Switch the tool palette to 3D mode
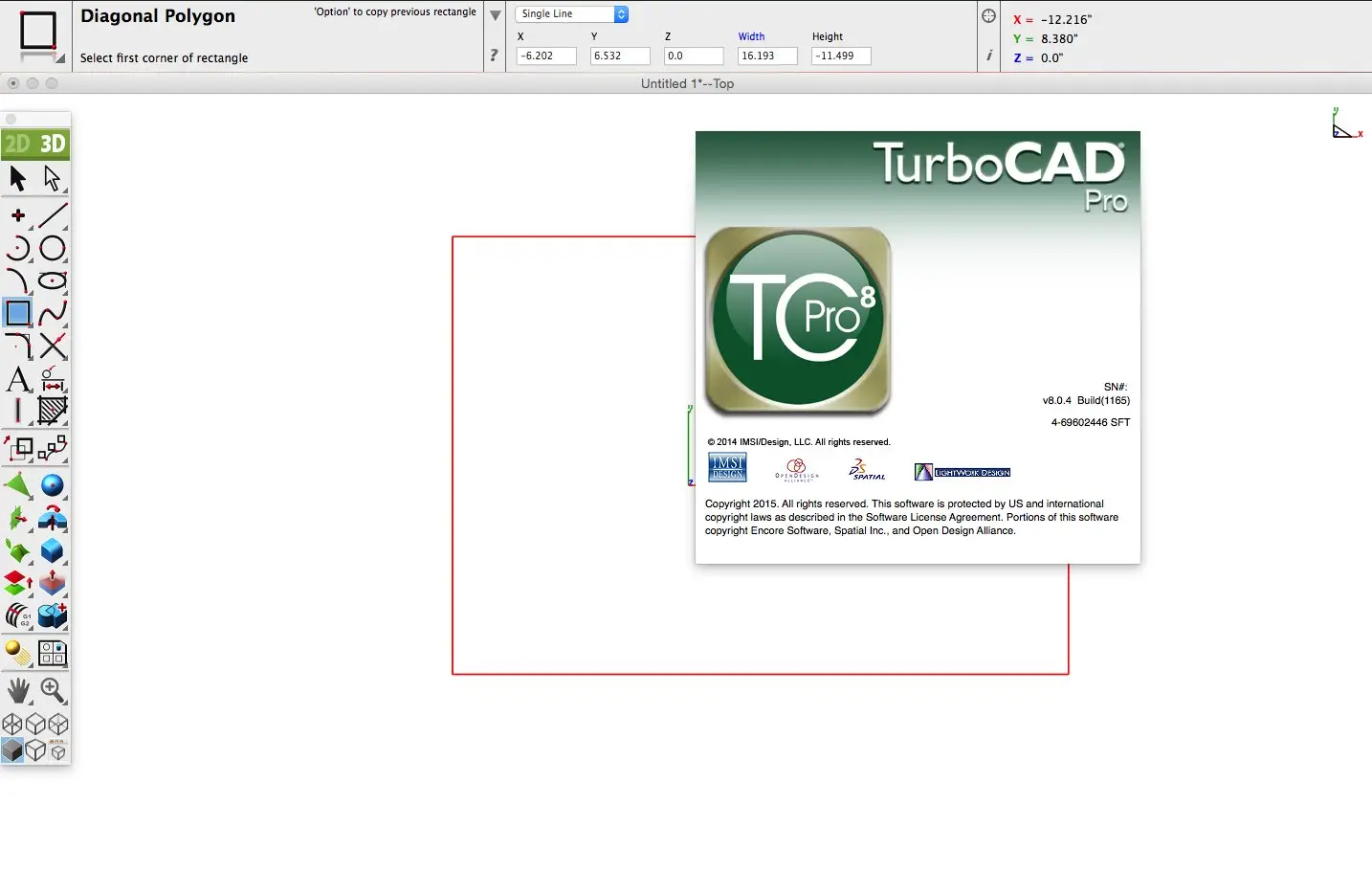The image size is (1372, 872). click(53, 144)
